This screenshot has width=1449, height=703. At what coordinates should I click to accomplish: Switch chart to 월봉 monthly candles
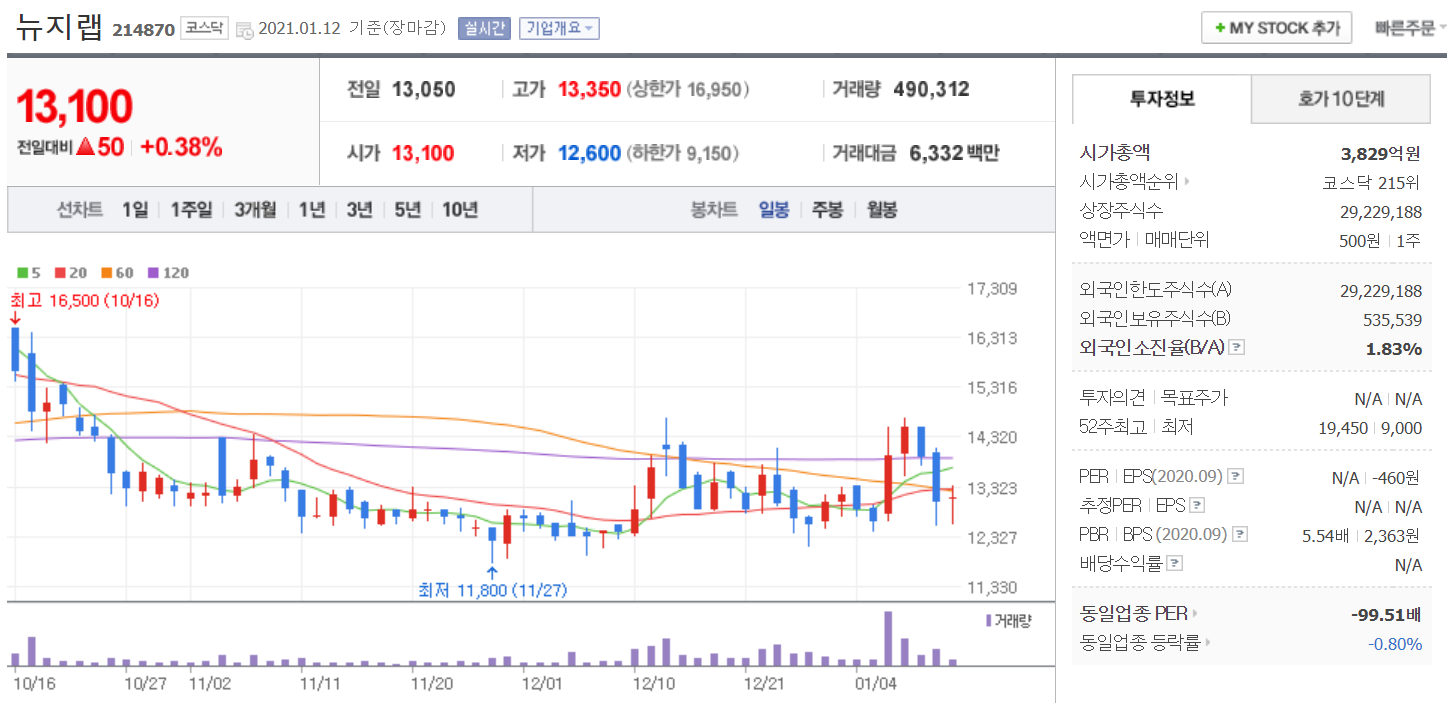[881, 210]
